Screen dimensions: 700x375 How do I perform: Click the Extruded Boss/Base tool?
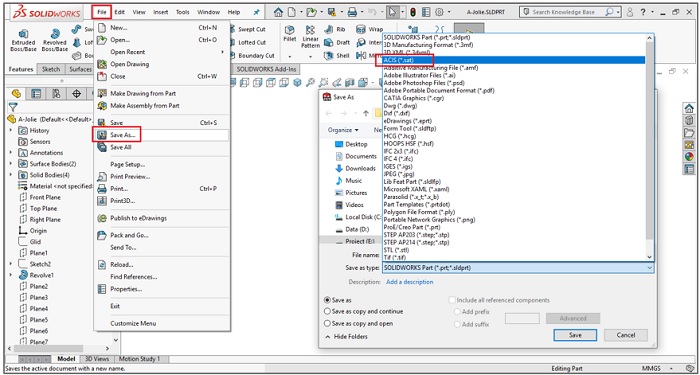(x=23, y=40)
